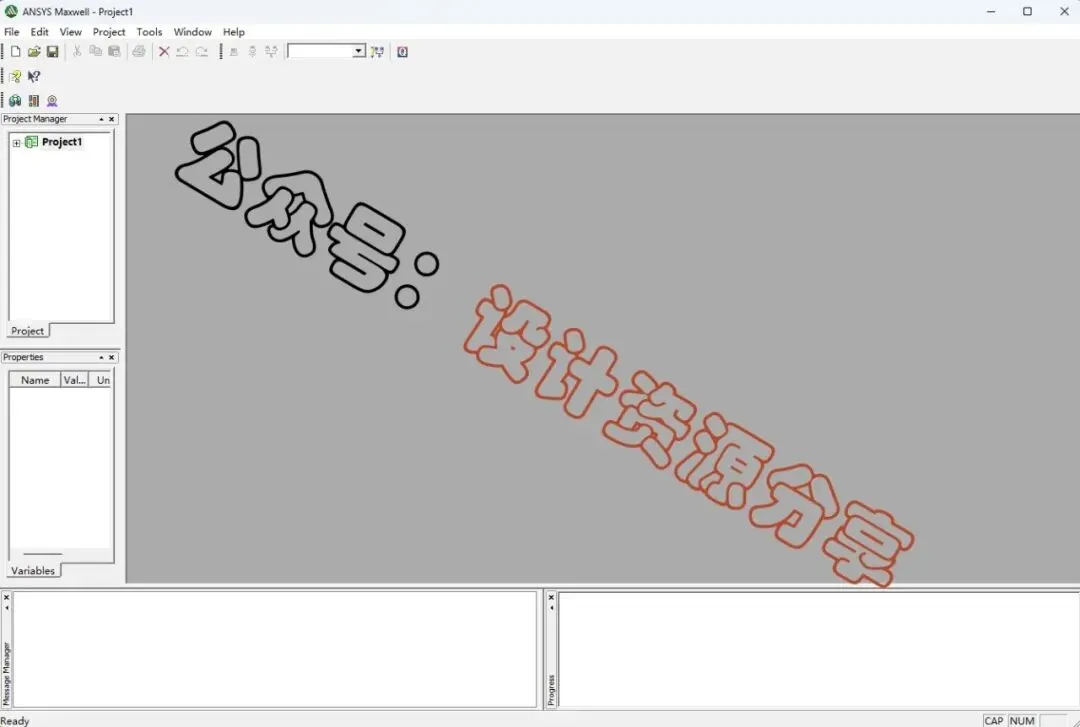Maximize the ANSYS Maxwell window
1080x727 pixels.
(1027, 12)
